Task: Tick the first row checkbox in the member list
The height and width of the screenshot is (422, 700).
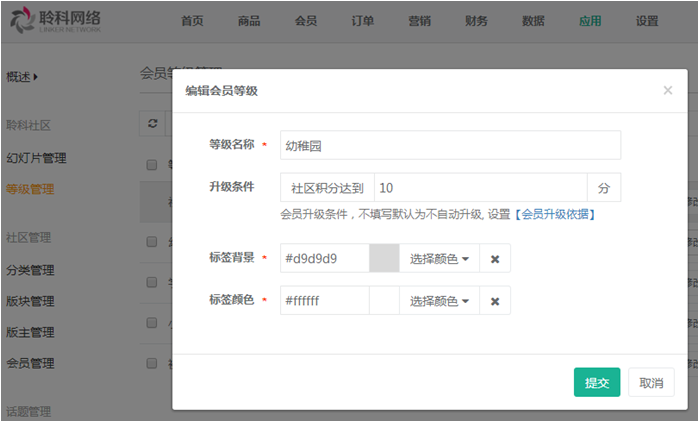Action: pos(152,241)
